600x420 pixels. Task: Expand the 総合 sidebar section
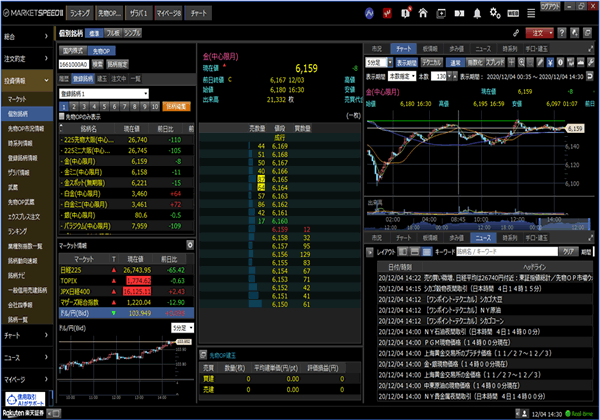coord(26,36)
